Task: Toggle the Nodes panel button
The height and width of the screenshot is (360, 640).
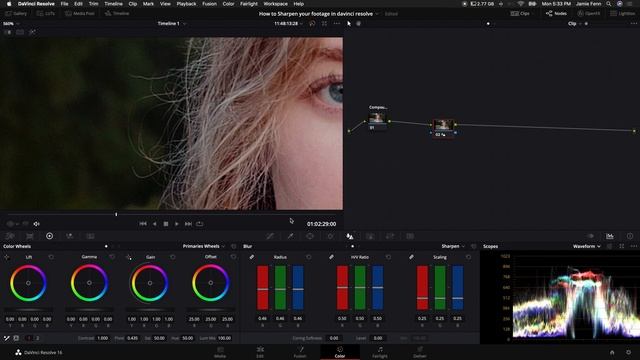Action: (556, 13)
